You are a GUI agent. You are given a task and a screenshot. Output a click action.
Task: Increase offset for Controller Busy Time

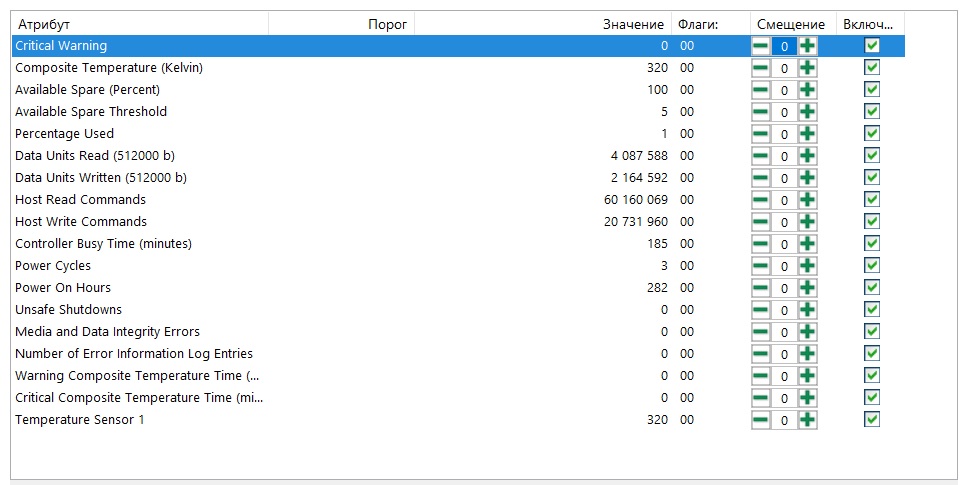[807, 244]
